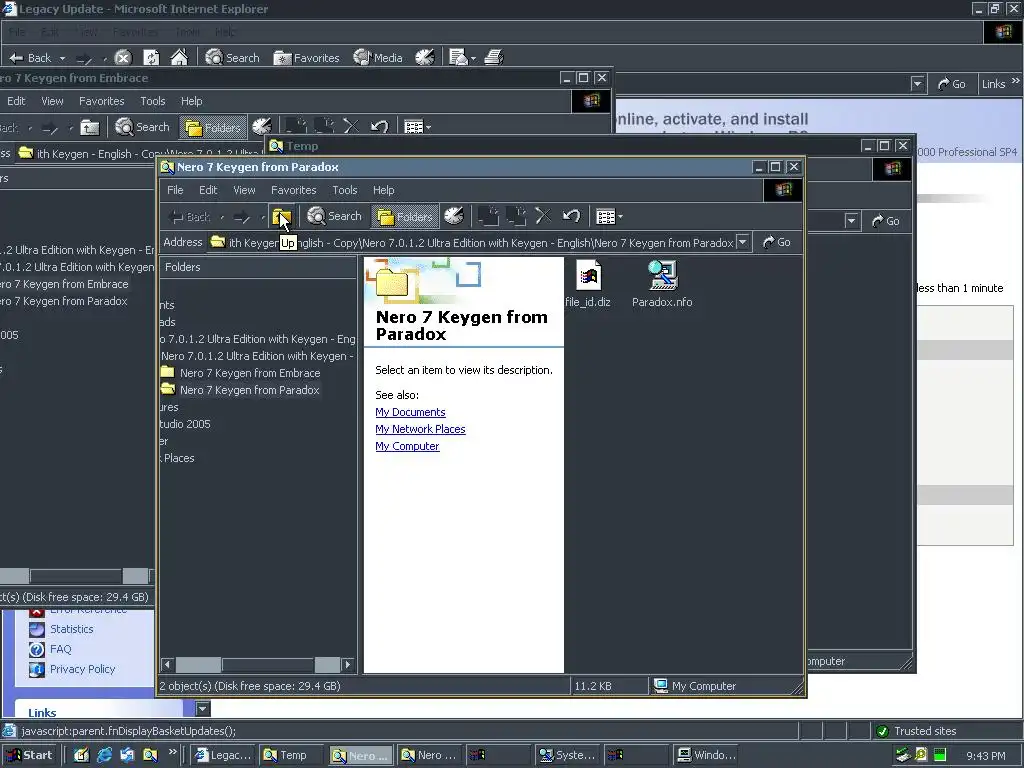1024x768 pixels.
Task: Click Delete icon in Embrace window toolbar
Action: click(351, 127)
